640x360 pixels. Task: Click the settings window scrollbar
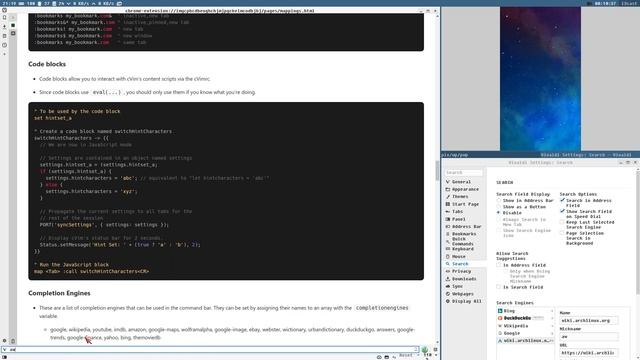click(638, 233)
